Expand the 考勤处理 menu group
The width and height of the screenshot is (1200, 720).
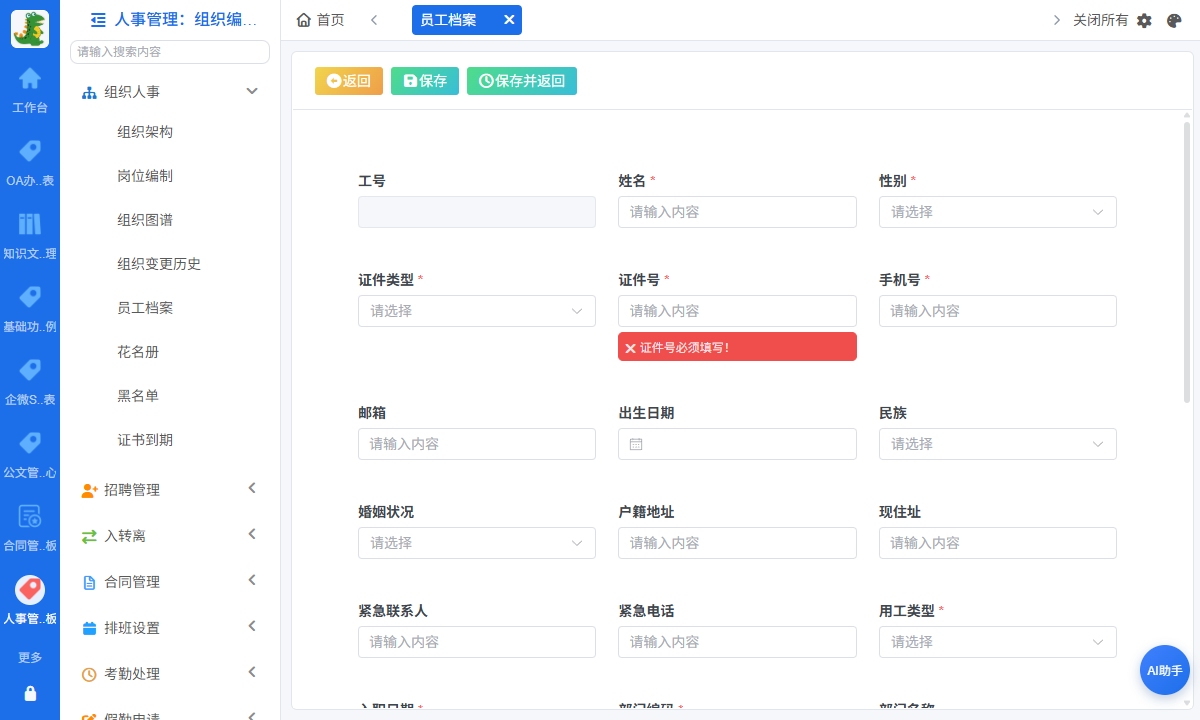(252, 672)
